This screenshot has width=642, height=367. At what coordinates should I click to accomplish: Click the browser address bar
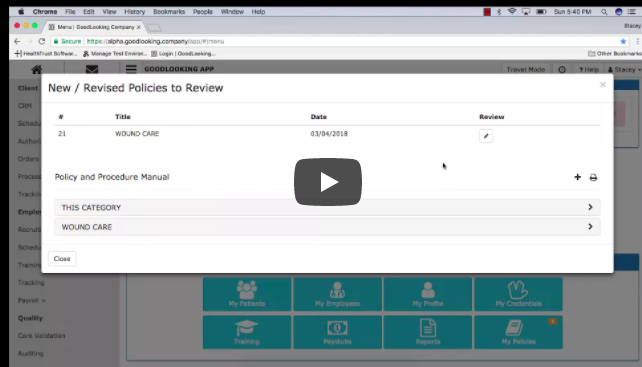point(340,41)
